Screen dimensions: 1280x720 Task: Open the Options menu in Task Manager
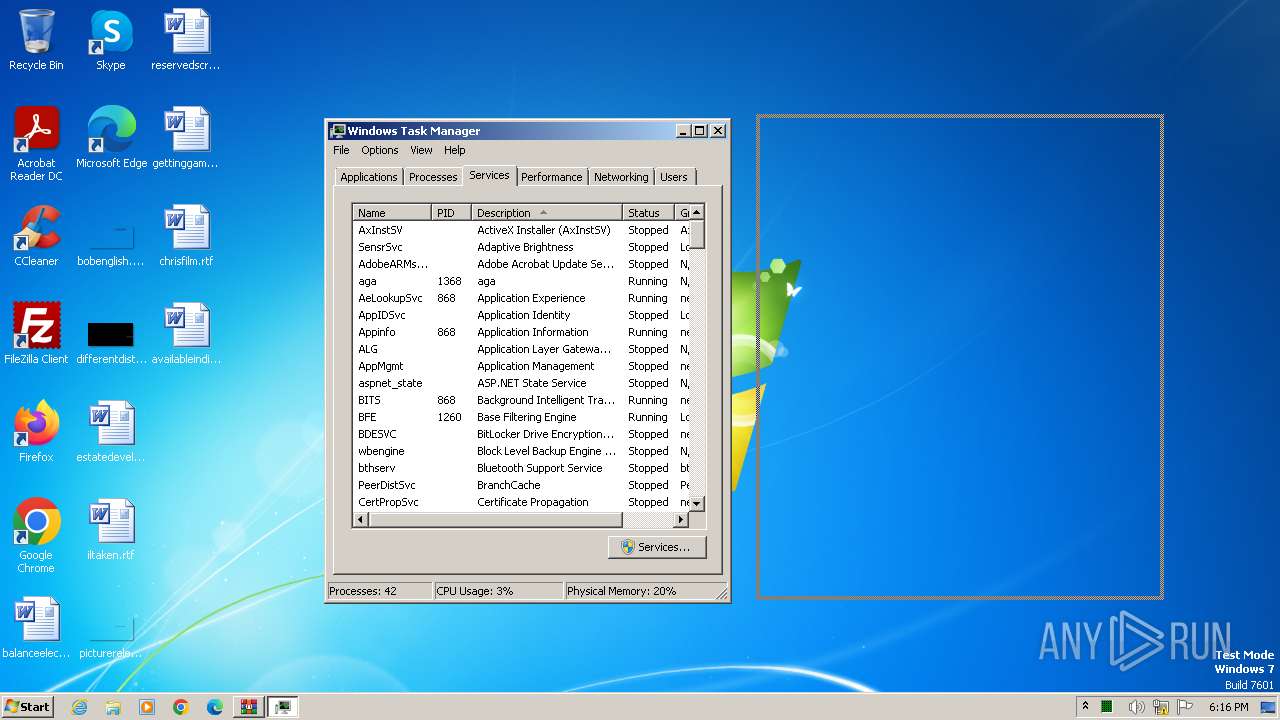(379, 150)
